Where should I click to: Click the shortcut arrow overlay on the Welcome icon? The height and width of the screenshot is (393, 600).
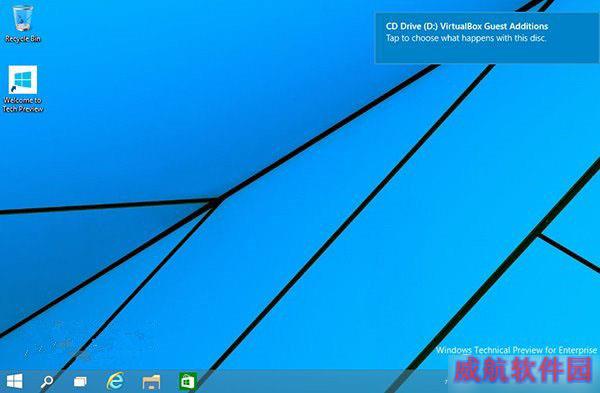[x=13, y=89]
